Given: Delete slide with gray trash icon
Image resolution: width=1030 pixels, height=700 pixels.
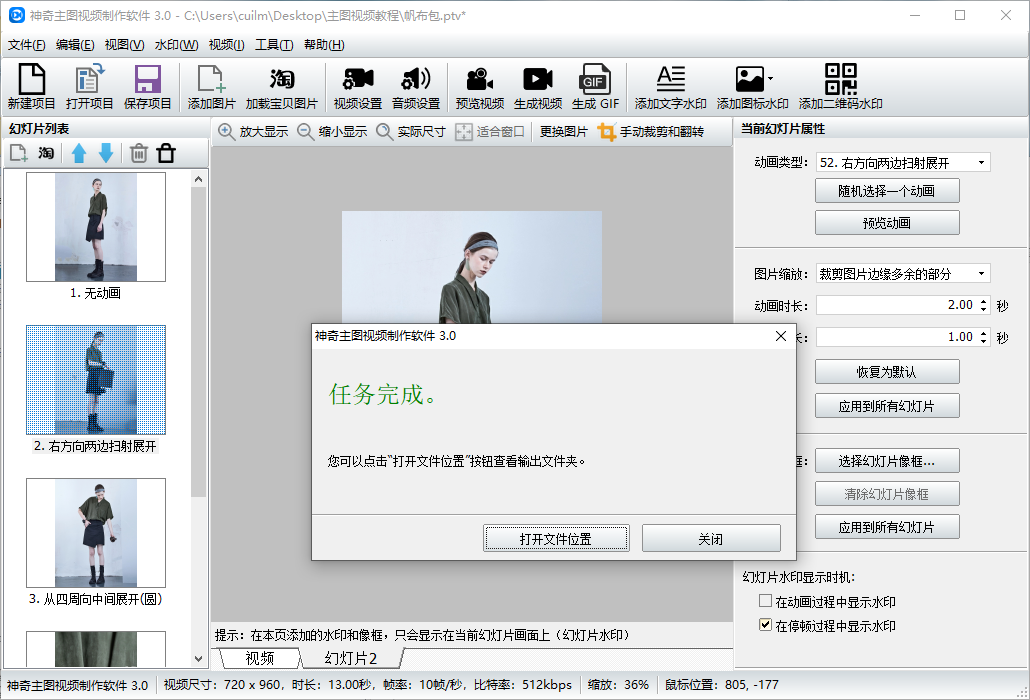Looking at the screenshot, I should pos(139,153).
